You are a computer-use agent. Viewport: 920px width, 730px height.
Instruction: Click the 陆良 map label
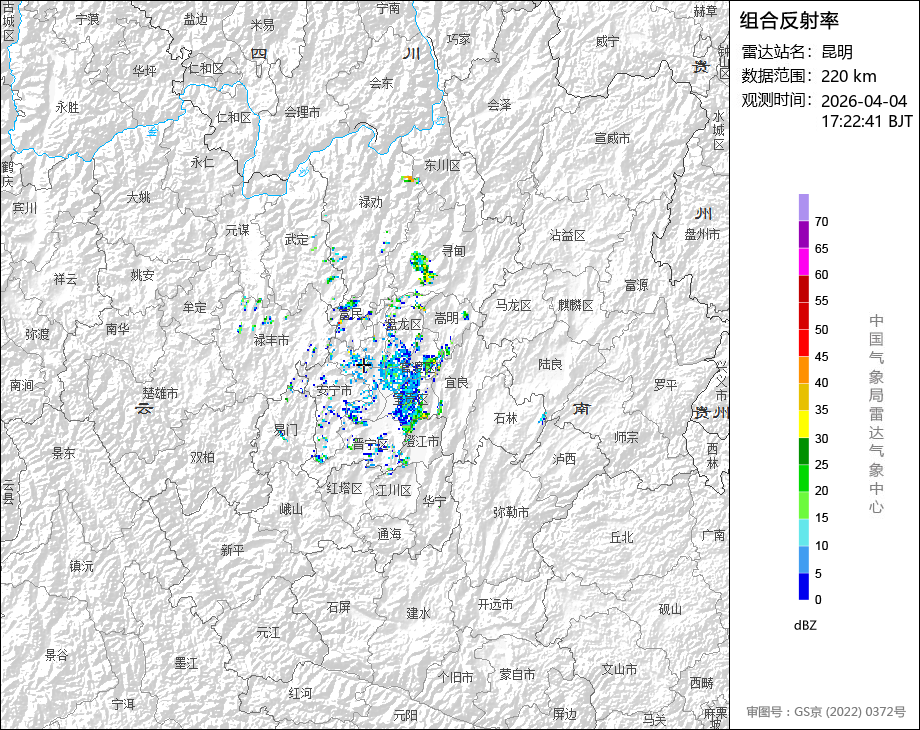click(x=550, y=364)
